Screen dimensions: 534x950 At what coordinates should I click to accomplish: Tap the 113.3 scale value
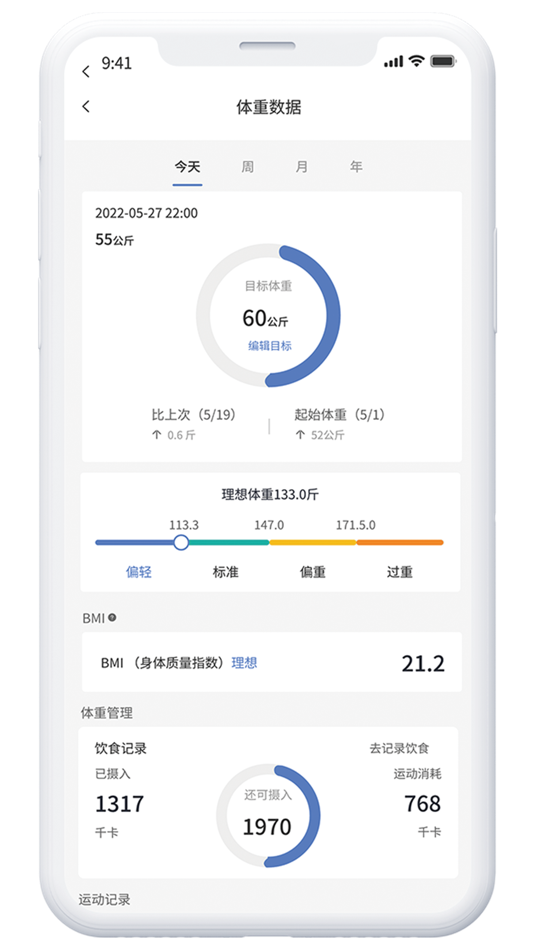(184, 525)
